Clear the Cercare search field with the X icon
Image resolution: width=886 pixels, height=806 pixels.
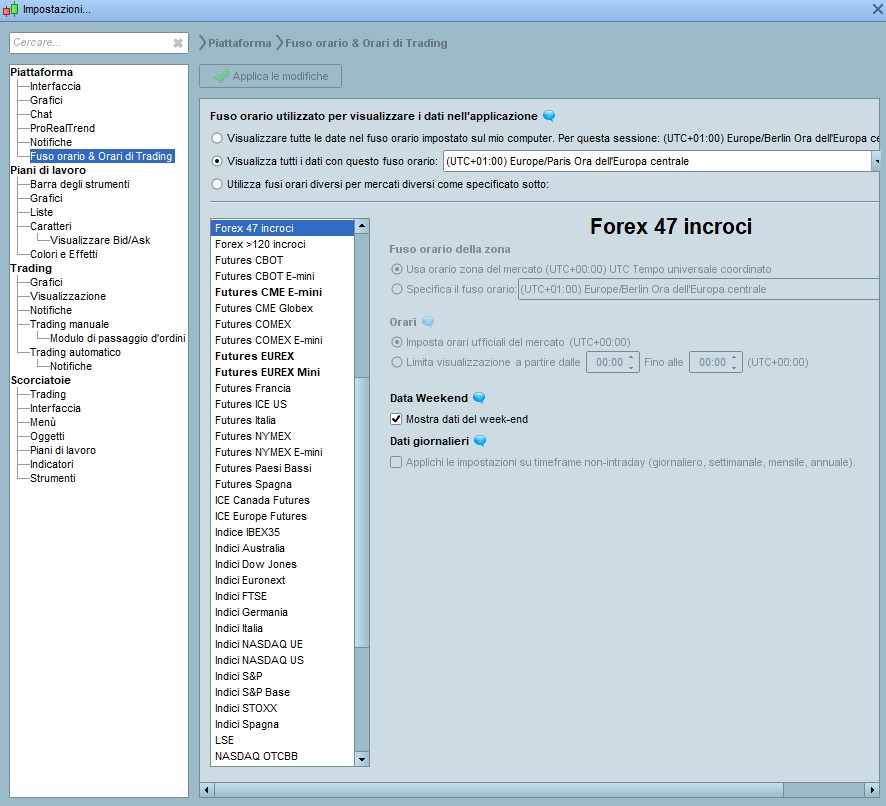[177, 43]
